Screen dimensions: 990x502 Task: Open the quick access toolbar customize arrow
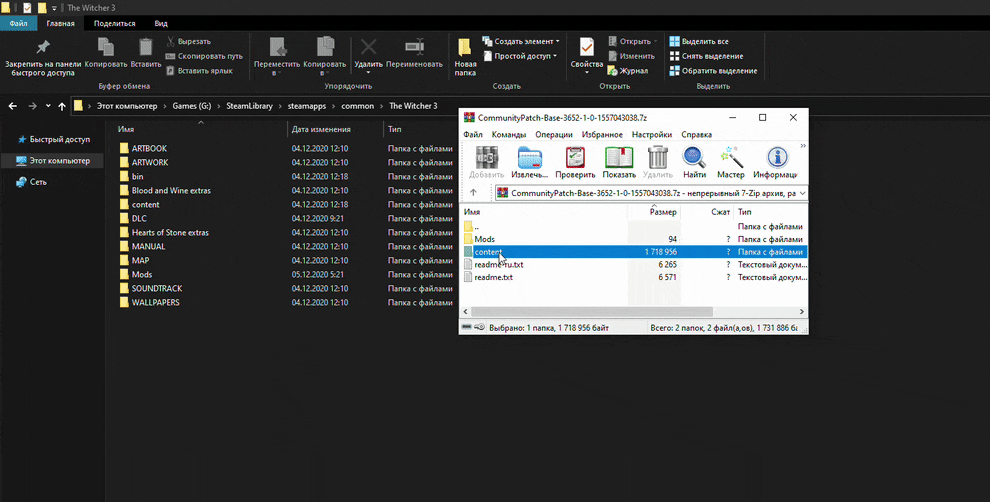54,8
